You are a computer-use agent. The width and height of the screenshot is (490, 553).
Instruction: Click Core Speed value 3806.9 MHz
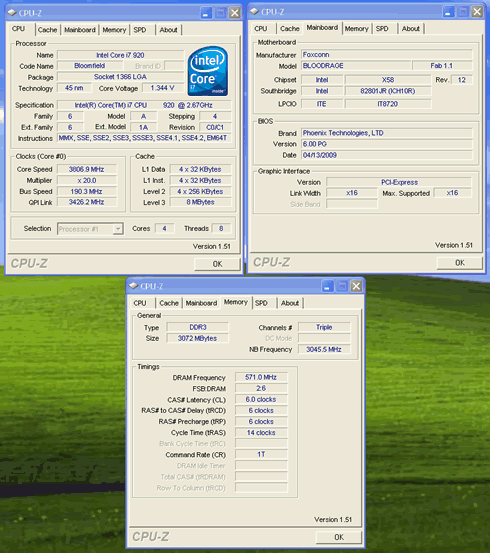click(x=86, y=169)
